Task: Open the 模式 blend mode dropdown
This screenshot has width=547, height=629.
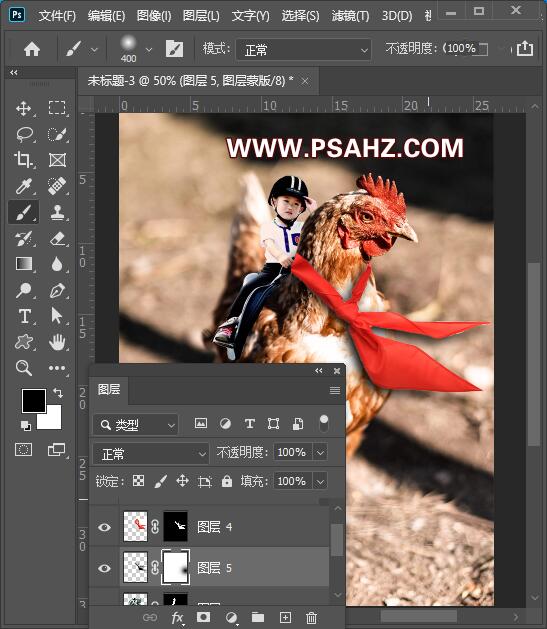Action: tap(303, 50)
